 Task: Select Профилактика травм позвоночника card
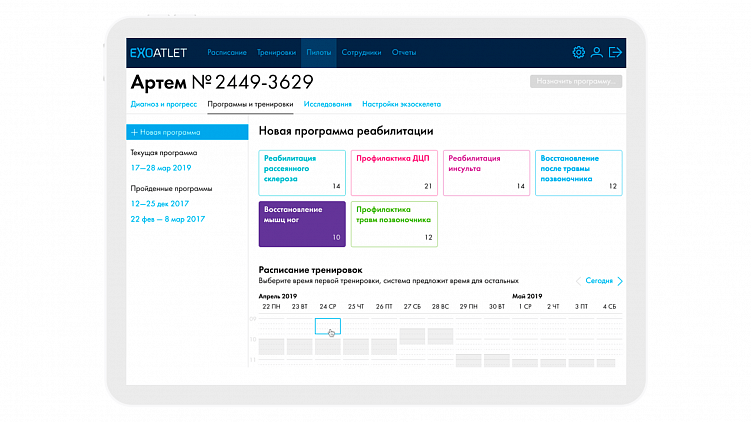pyautogui.click(x=394, y=224)
